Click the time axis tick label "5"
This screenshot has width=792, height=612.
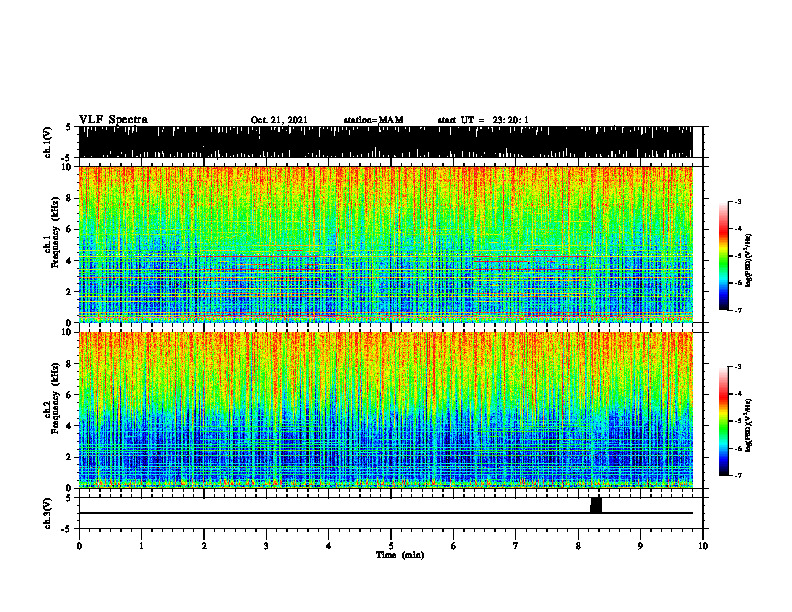pyautogui.click(x=391, y=546)
